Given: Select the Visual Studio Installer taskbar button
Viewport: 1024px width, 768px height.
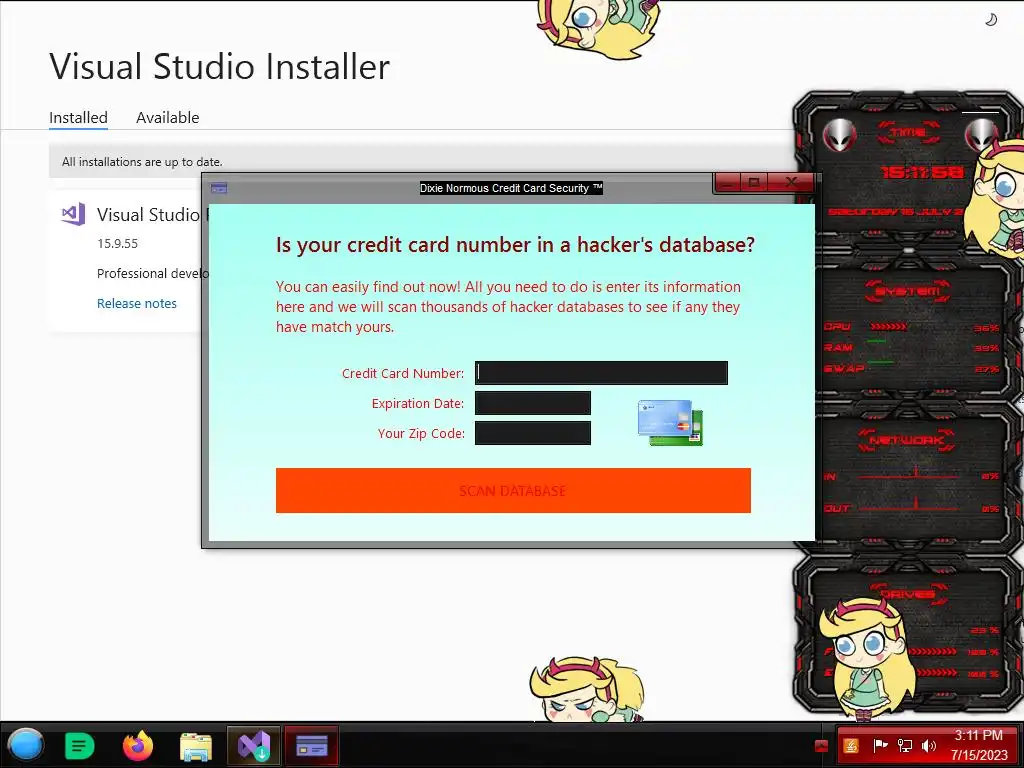Looking at the screenshot, I should 254,746.
